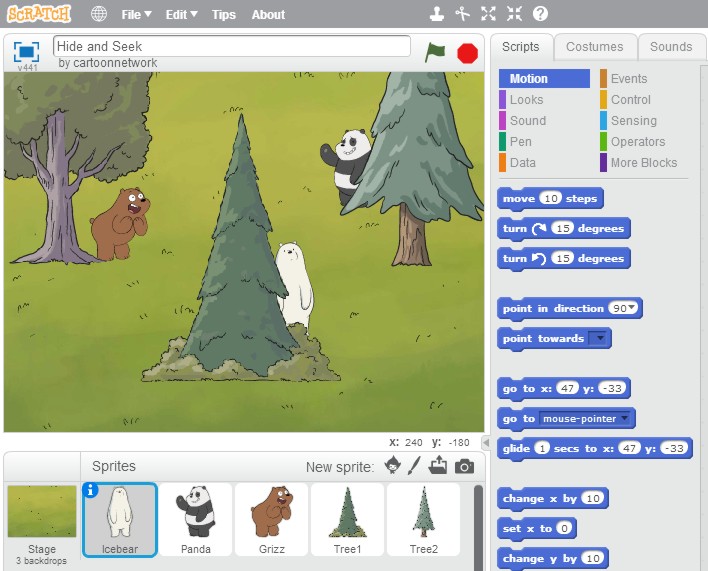708x571 pixels.
Task: Select the Duplicate stamp tool
Action: [x=436, y=14]
